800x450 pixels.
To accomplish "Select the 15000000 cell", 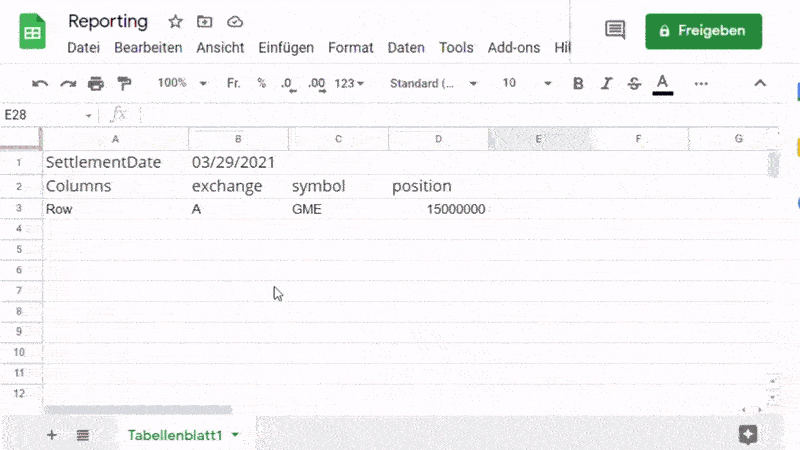I will tap(438, 209).
